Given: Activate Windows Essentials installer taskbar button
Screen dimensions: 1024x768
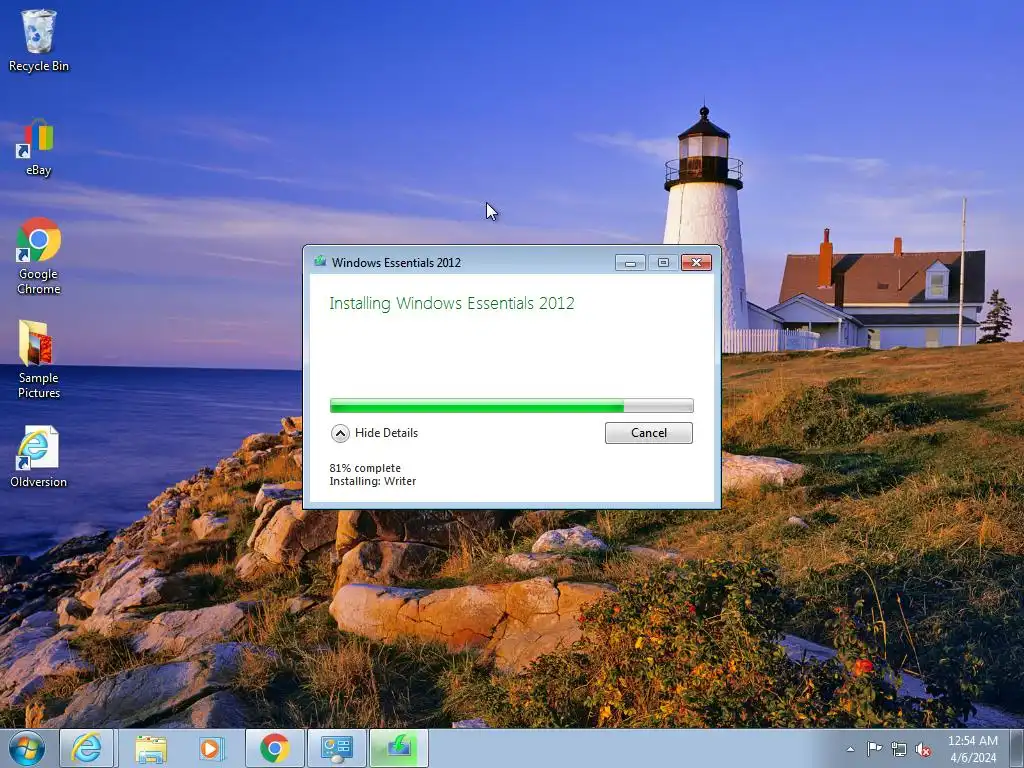Looking at the screenshot, I should 399,748.
